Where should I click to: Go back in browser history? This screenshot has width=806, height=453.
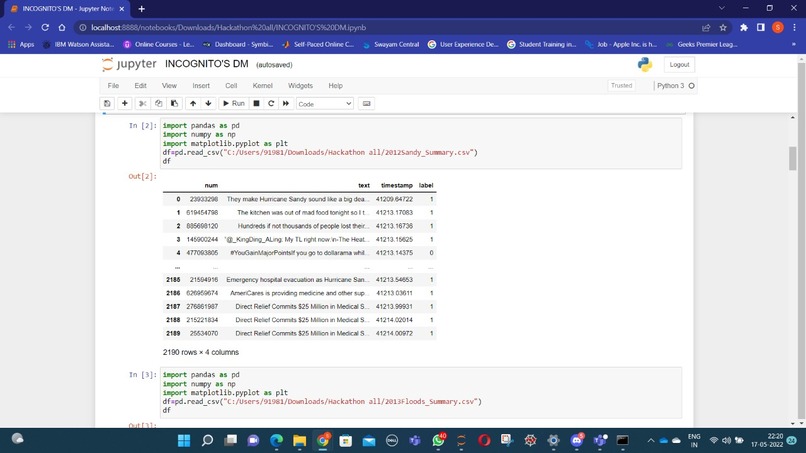coord(12,27)
